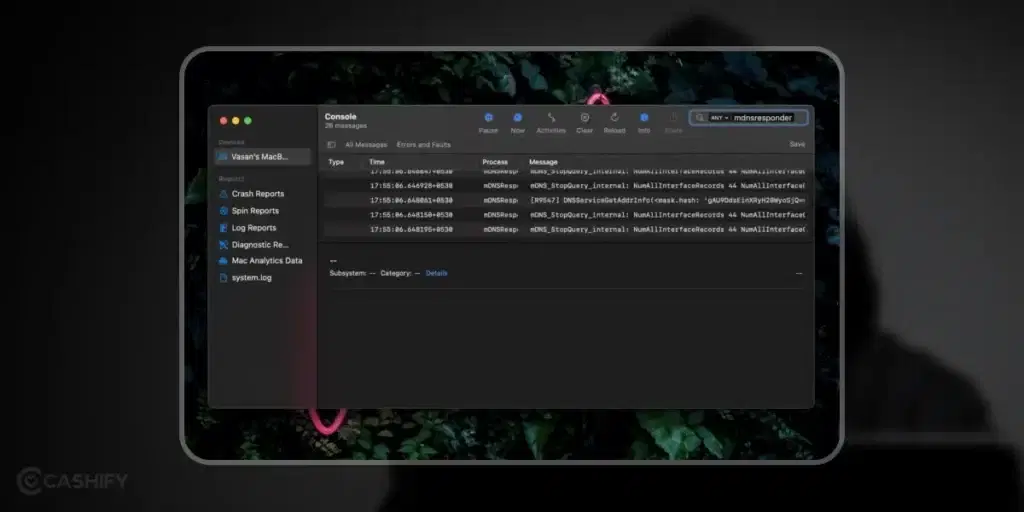The height and width of the screenshot is (512, 1024).
Task: Select the DNSServiceGetAddrInfo log message row
Action: pos(566,200)
